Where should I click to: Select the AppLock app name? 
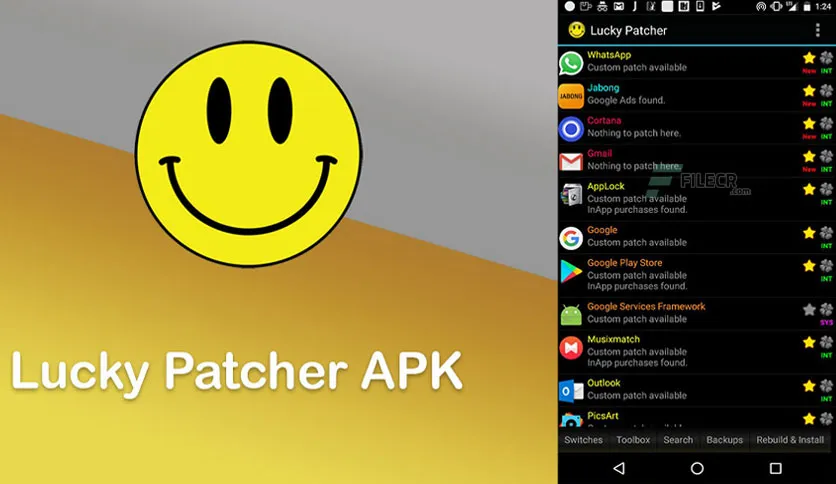point(606,187)
